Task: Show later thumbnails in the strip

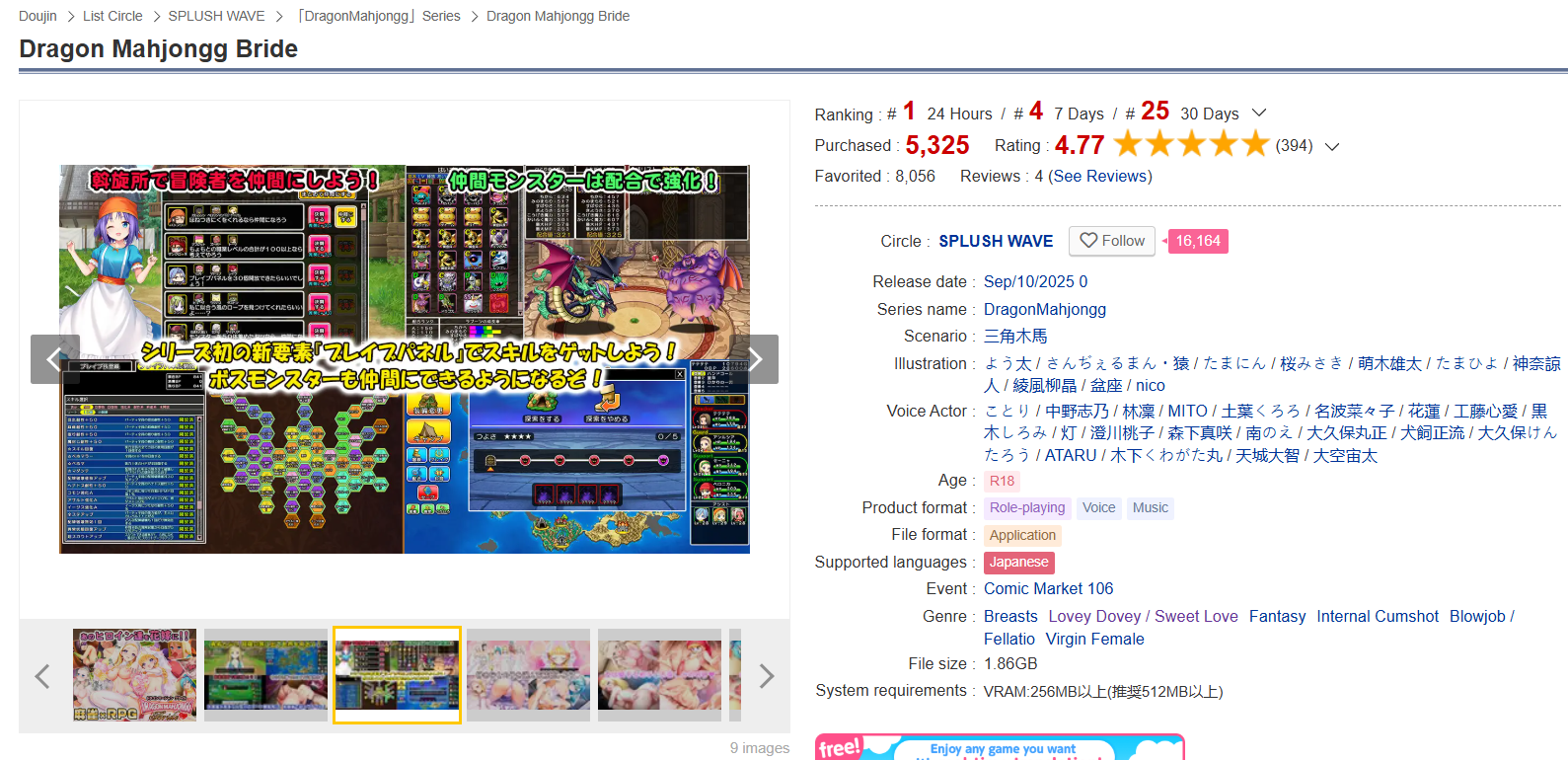Action: tap(767, 676)
